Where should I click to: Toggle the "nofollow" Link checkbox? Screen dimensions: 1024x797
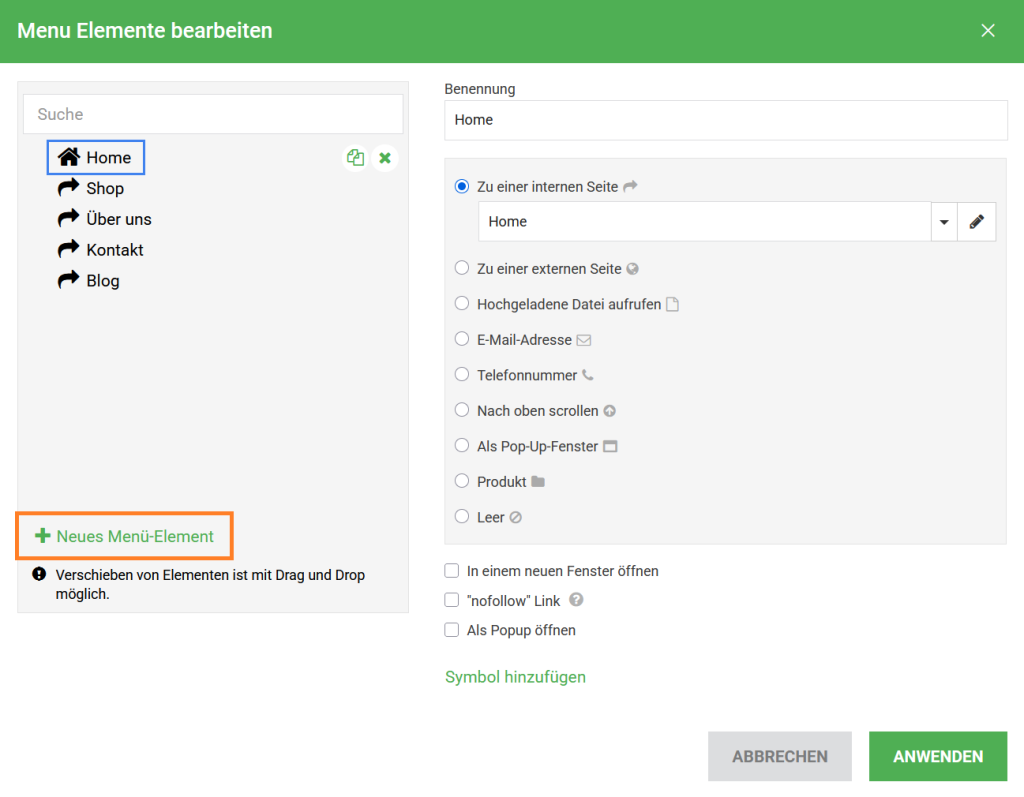point(452,600)
